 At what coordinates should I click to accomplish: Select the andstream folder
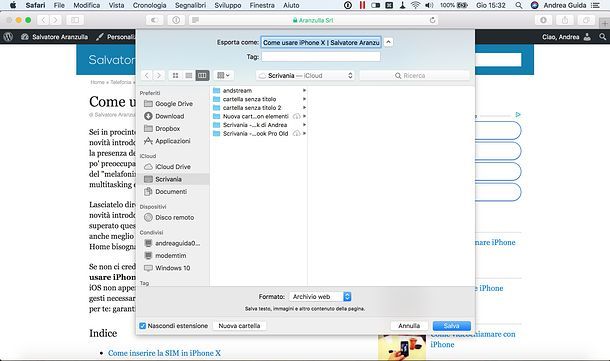[x=259, y=90]
